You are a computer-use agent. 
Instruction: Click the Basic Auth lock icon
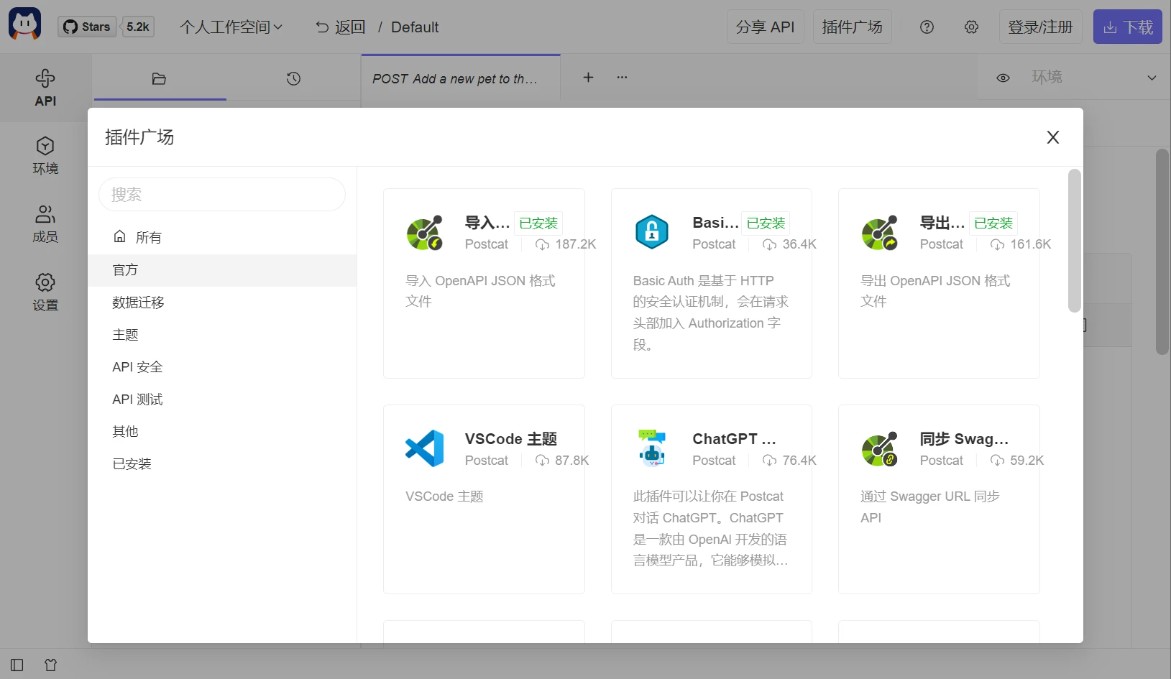(652, 232)
